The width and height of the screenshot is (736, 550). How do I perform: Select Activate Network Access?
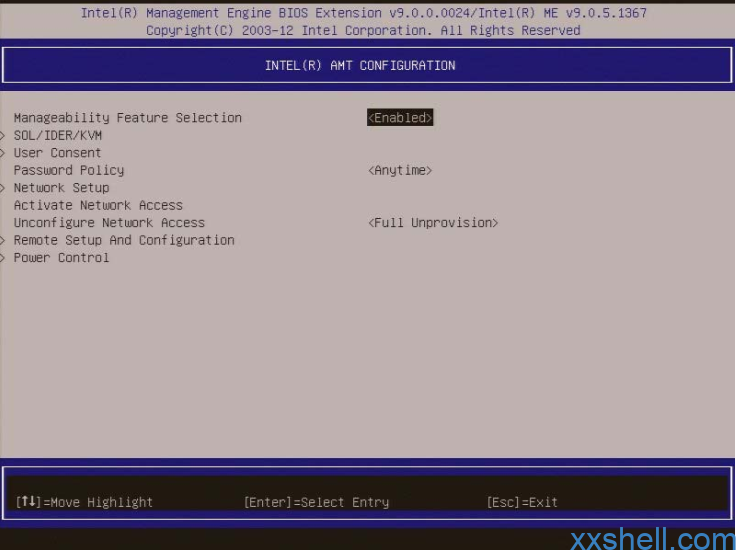click(x=98, y=205)
